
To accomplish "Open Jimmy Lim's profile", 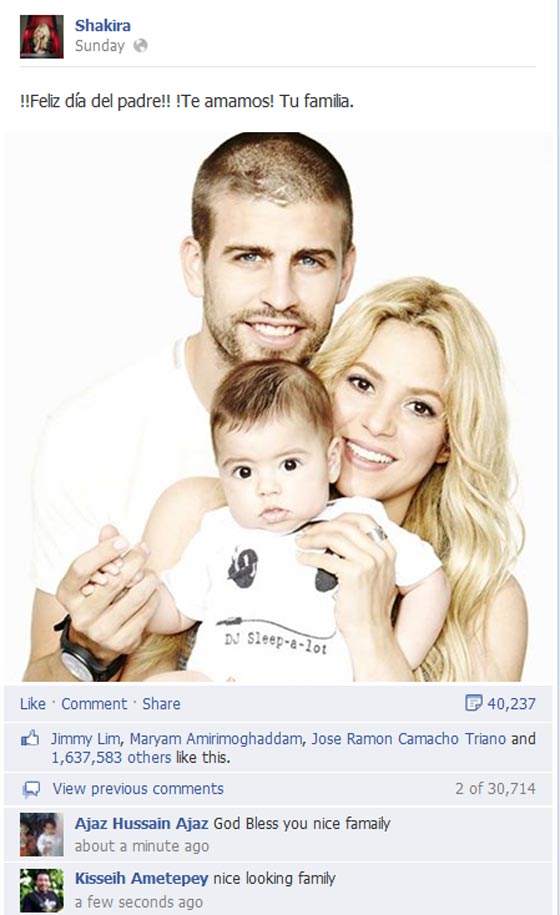I will click(86, 739).
